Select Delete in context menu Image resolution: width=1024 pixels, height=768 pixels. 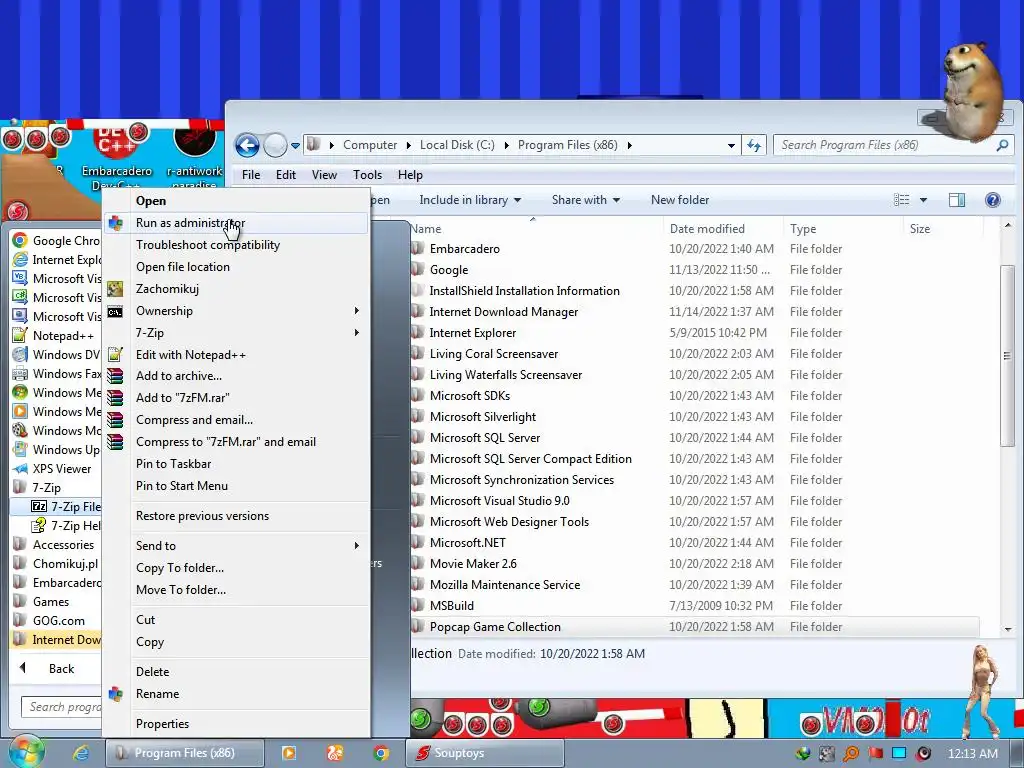point(152,671)
